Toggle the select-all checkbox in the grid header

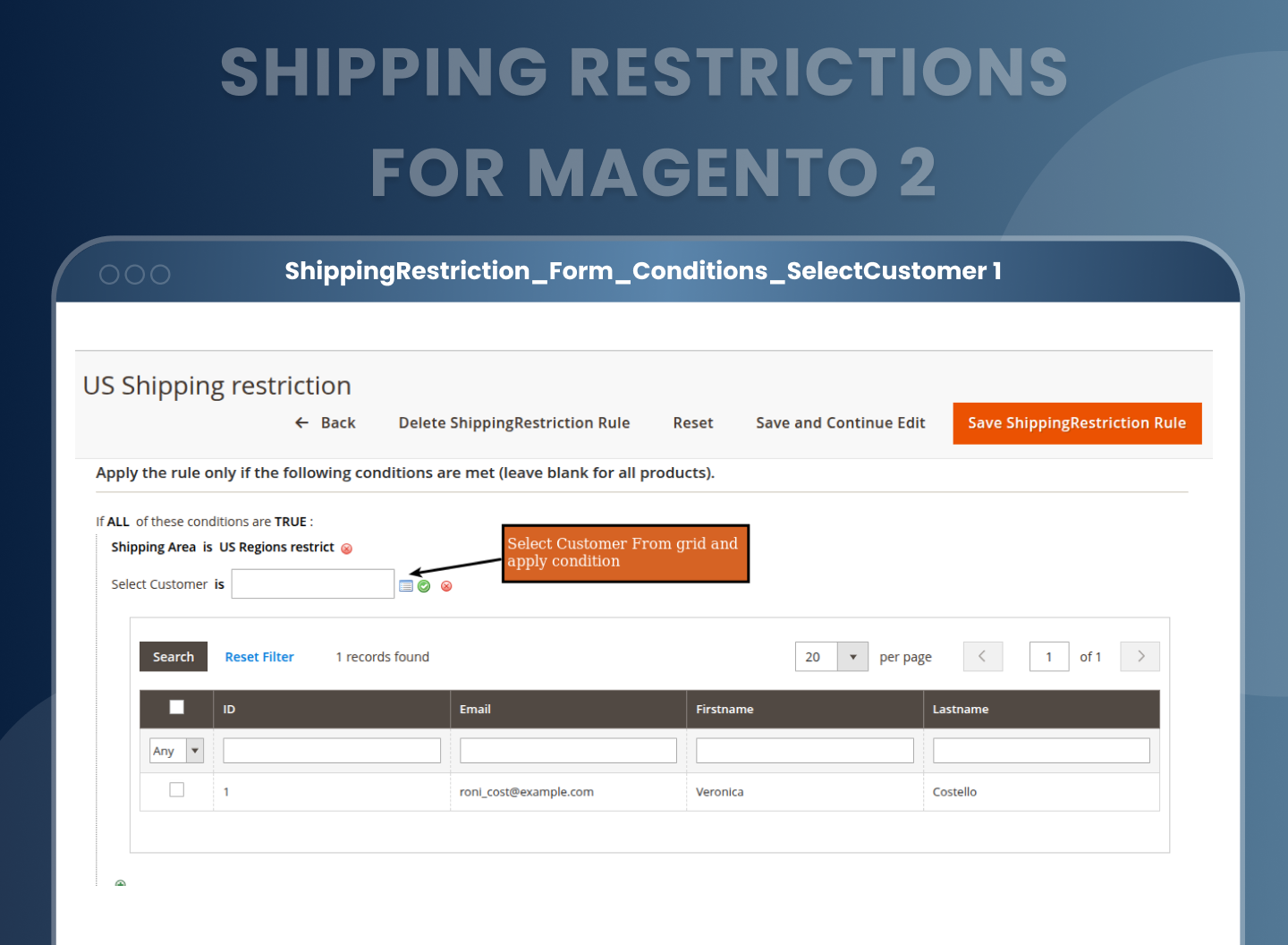coord(176,706)
